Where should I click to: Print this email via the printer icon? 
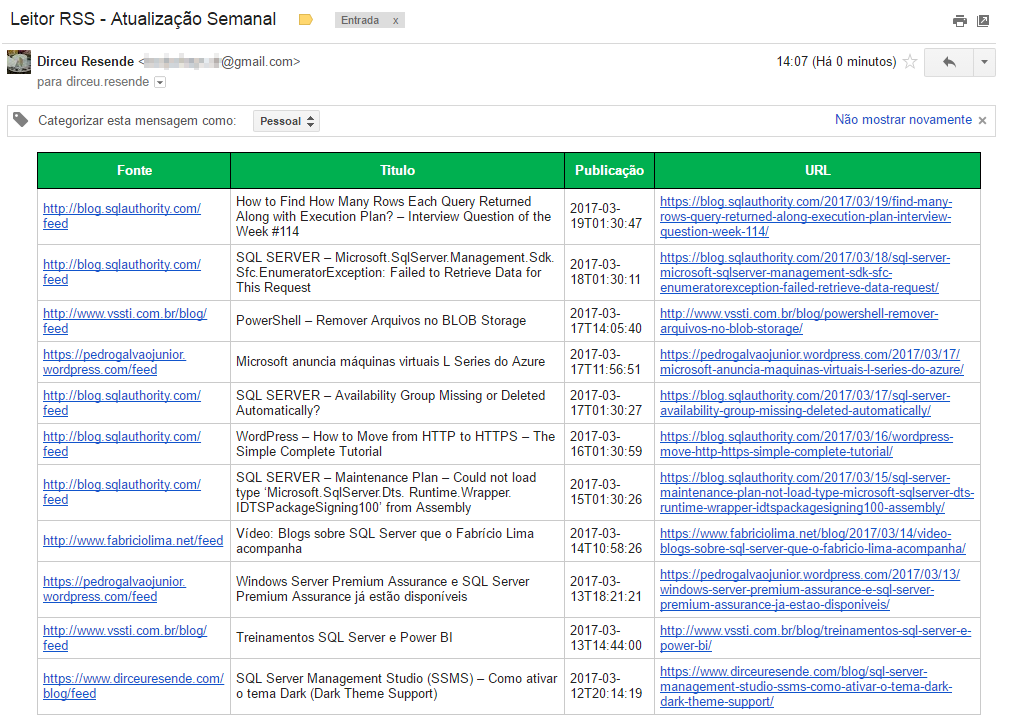pyautogui.click(x=959, y=21)
